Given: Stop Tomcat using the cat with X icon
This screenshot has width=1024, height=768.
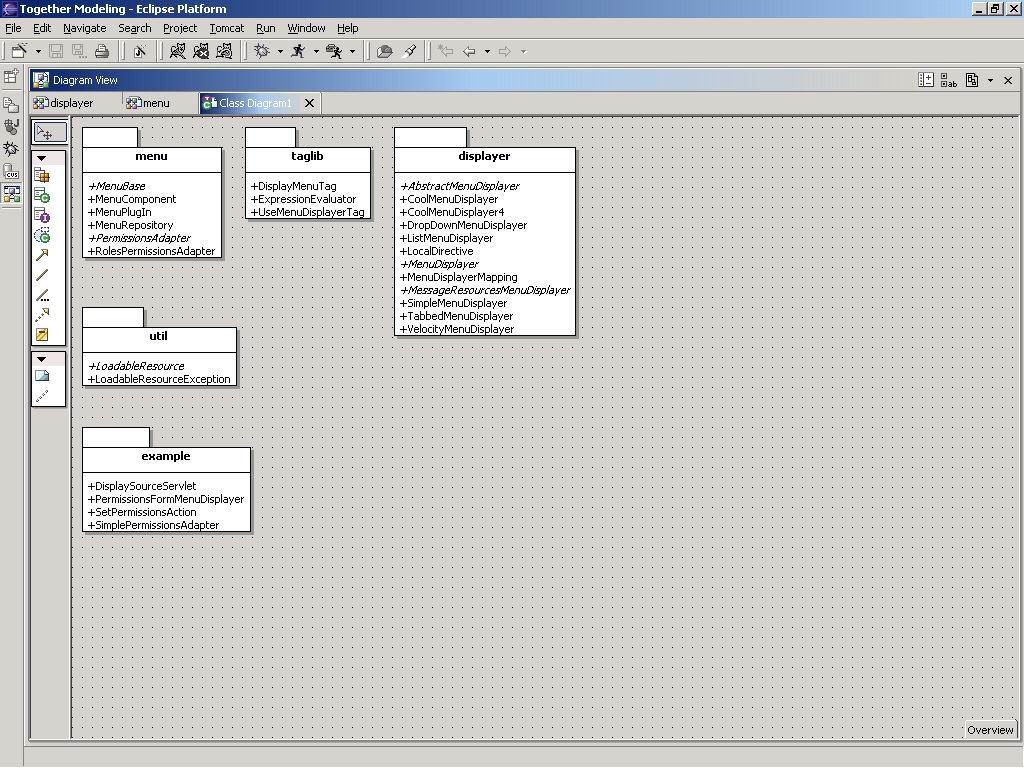Looking at the screenshot, I should [x=201, y=51].
